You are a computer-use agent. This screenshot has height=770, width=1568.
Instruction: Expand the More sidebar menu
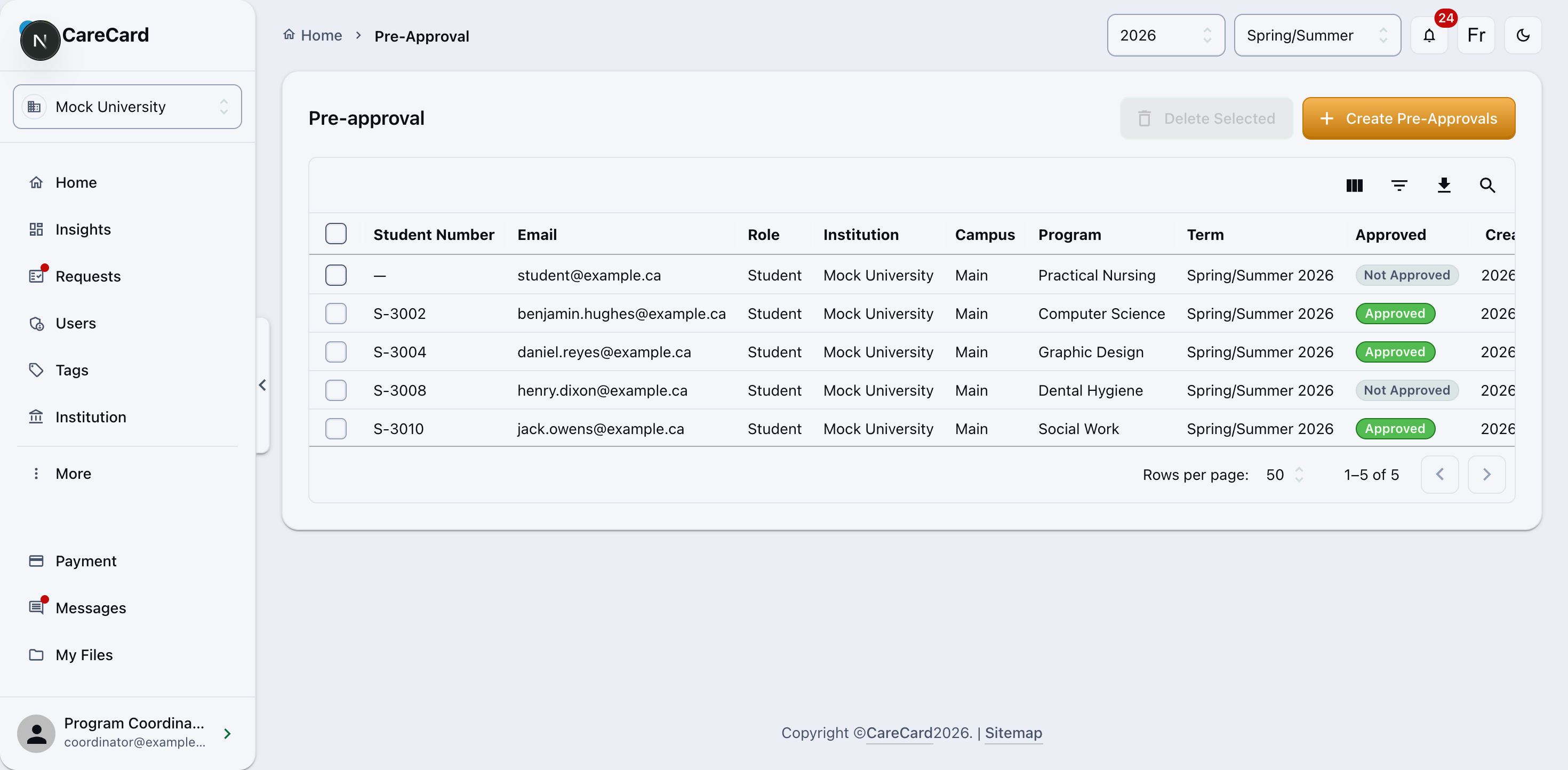coord(127,474)
